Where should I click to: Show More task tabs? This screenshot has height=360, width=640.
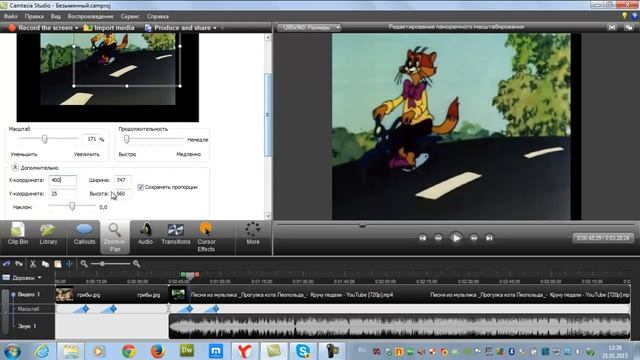253,234
